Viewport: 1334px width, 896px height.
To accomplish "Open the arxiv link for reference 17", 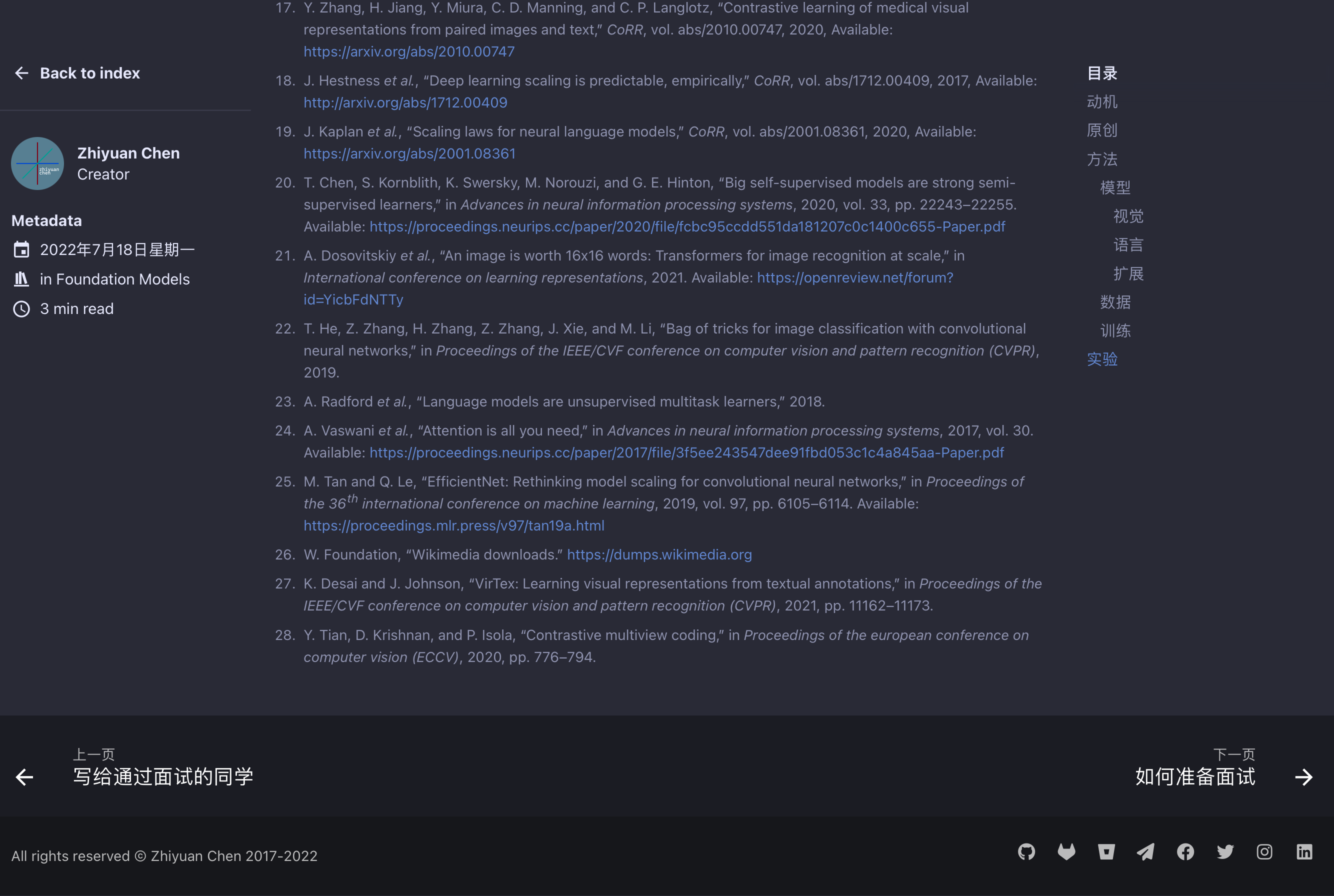I will pos(409,51).
